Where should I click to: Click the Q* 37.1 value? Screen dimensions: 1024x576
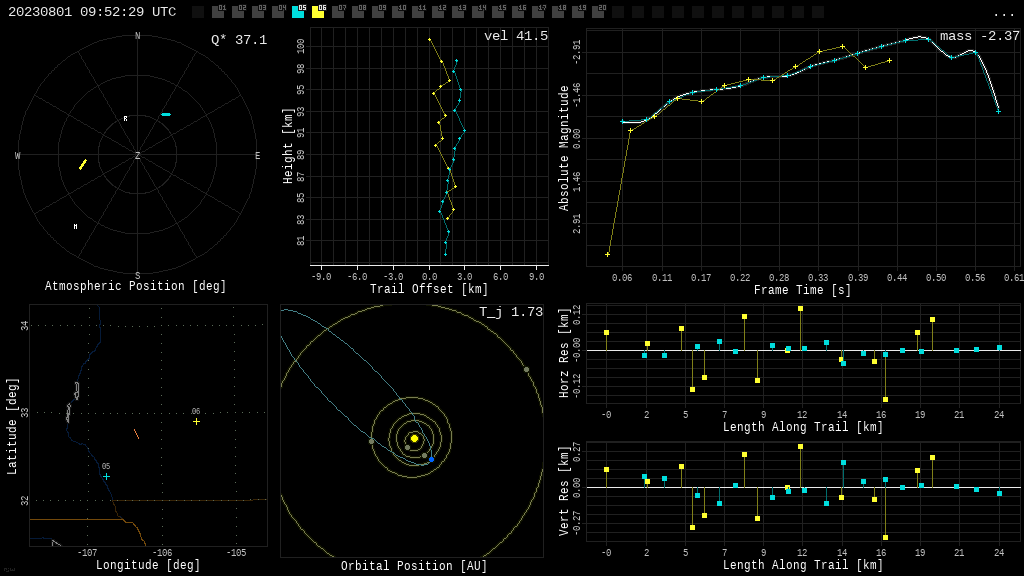(x=239, y=40)
